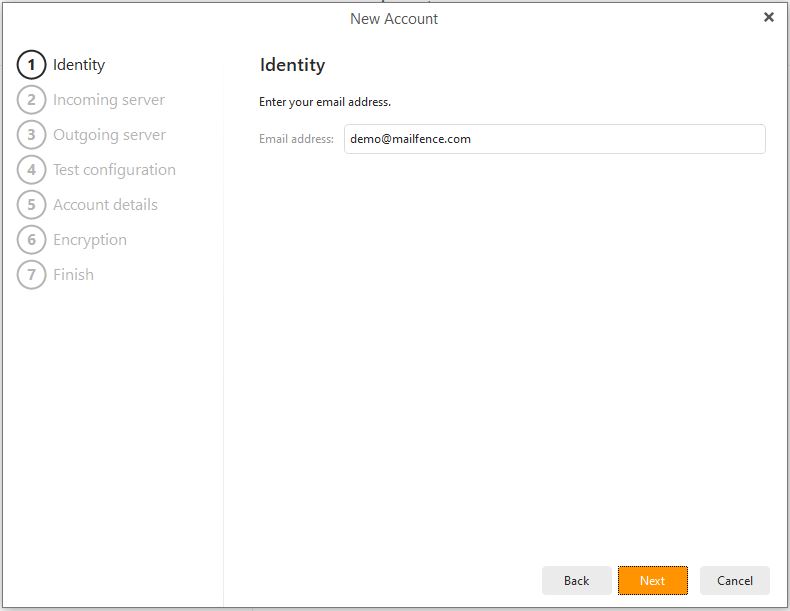Click the step 4 circle icon
790x611 pixels.
point(31,170)
